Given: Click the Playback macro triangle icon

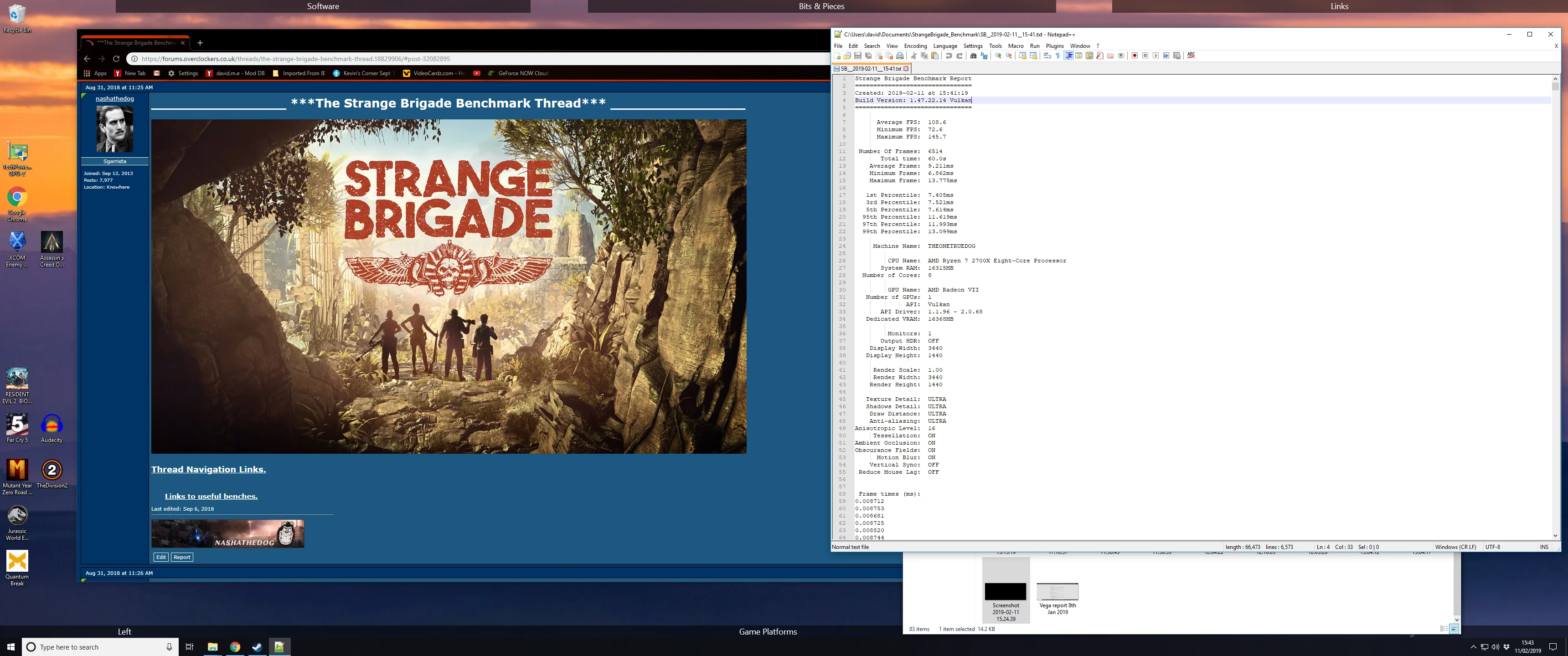Looking at the screenshot, I should (1156, 56).
